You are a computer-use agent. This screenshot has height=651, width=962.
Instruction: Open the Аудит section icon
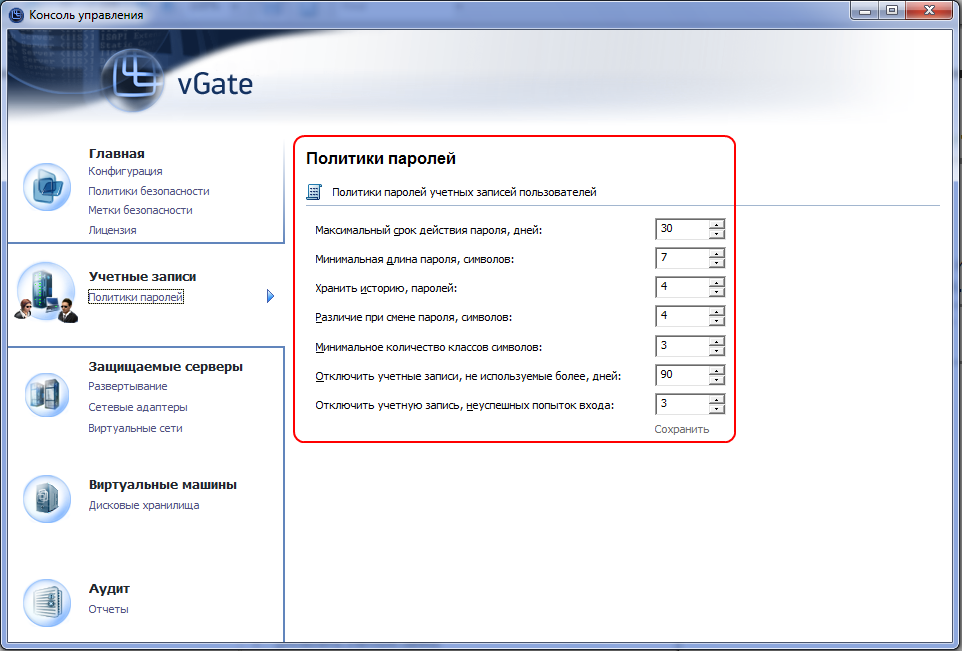[x=47, y=603]
